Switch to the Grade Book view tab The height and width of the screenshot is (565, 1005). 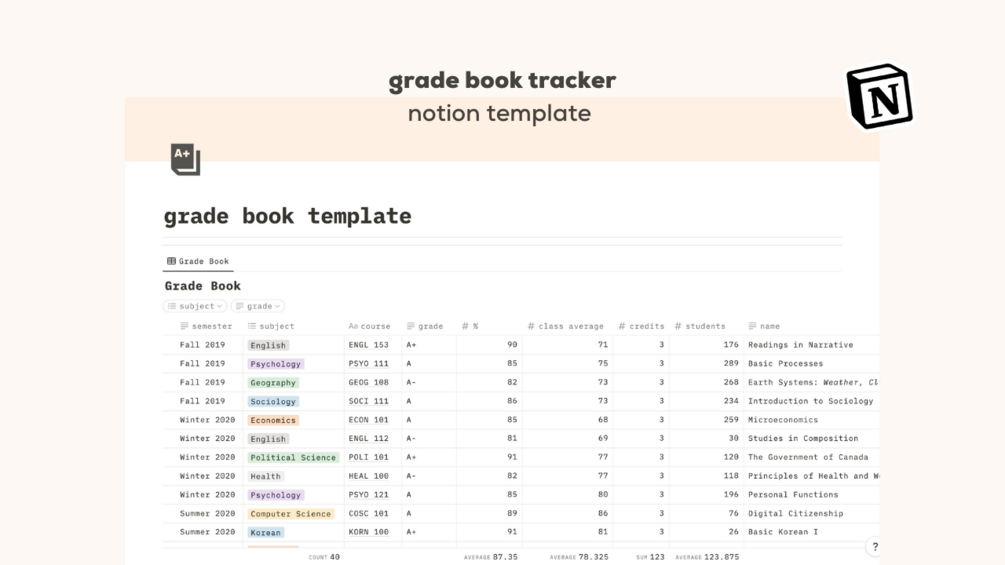pos(198,261)
